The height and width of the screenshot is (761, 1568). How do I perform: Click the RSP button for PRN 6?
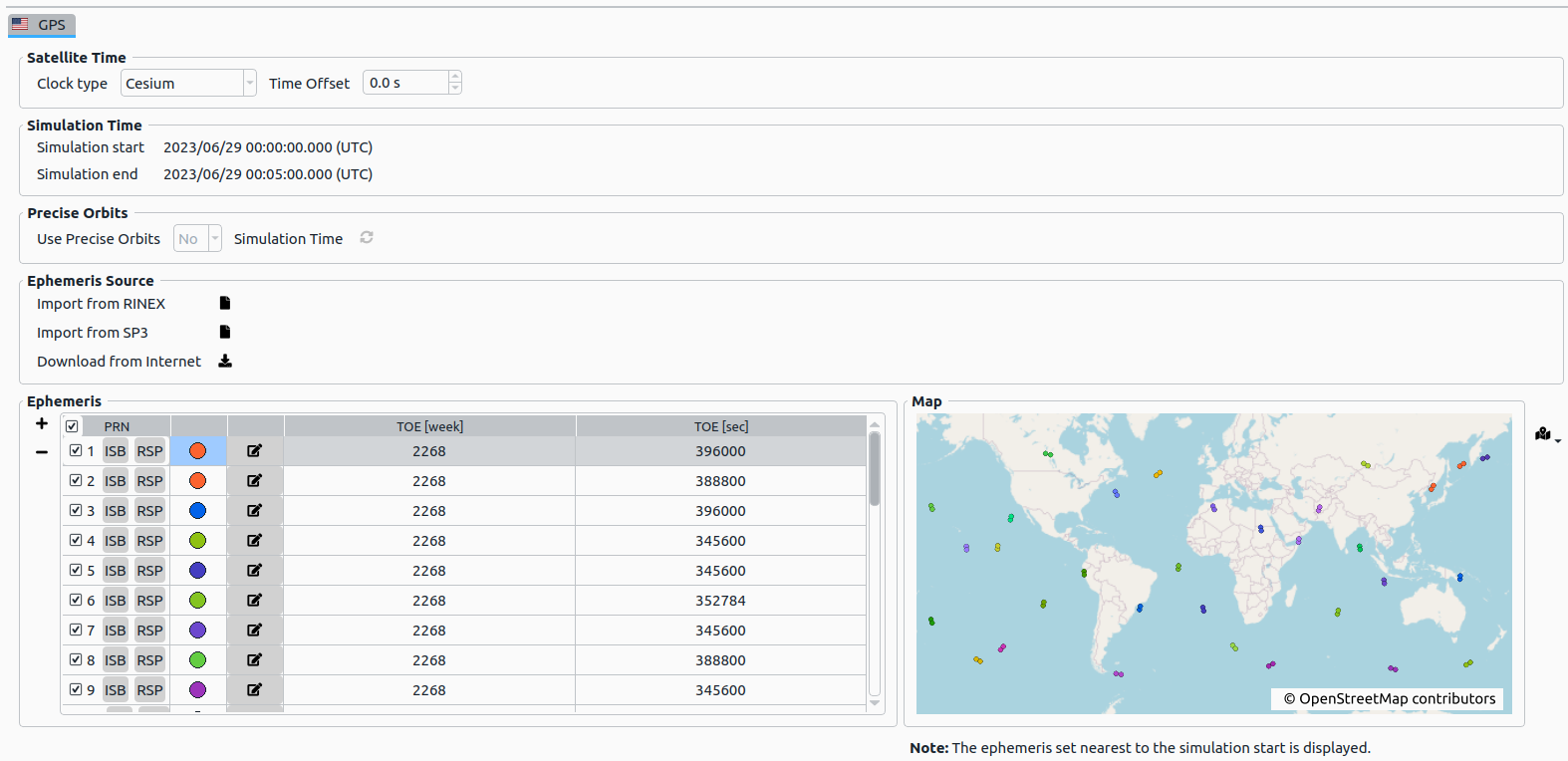pyautogui.click(x=149, y=601)
